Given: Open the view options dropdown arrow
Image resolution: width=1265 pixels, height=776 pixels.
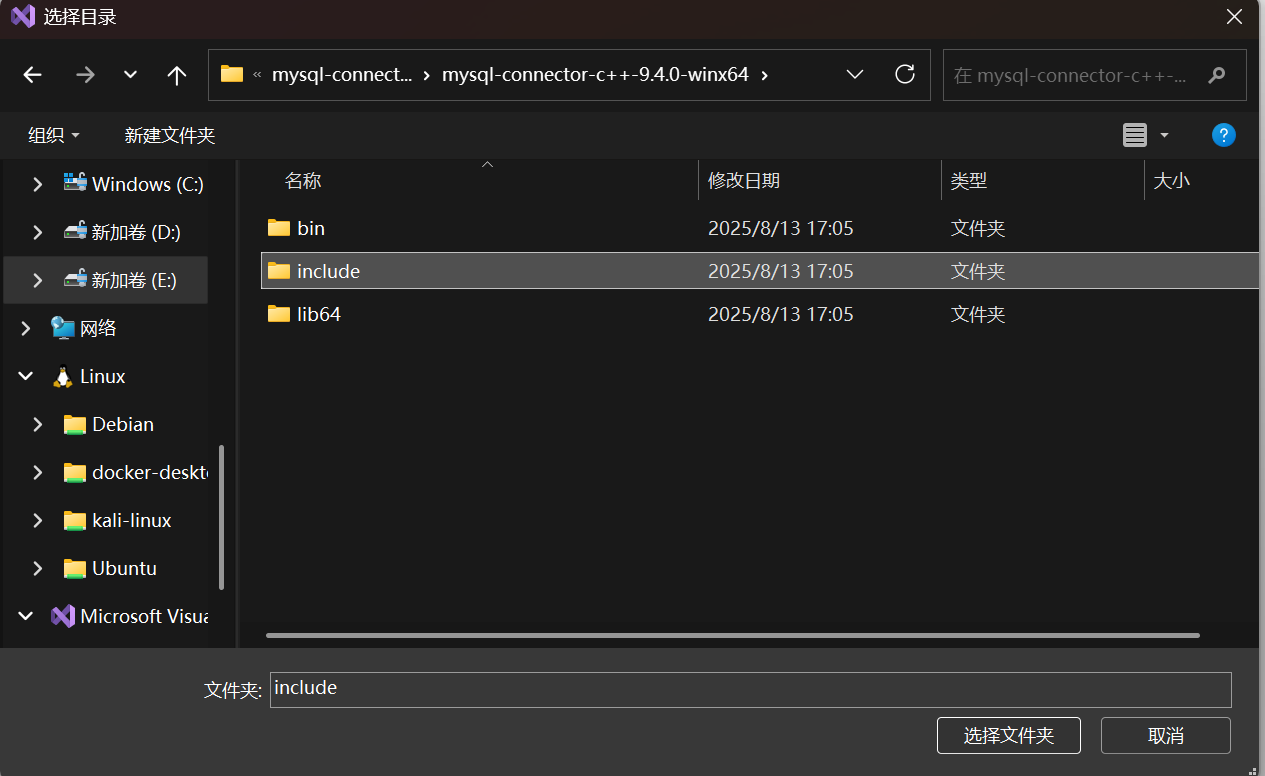Looking at the screenshot, I should click(x=1164, y=135).
